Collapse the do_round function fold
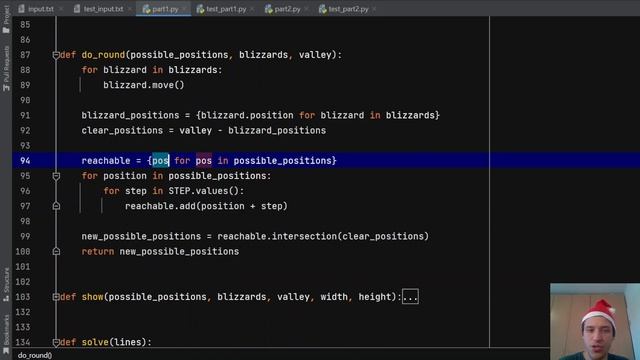This screenshot has height=360, width=640. 56,55
